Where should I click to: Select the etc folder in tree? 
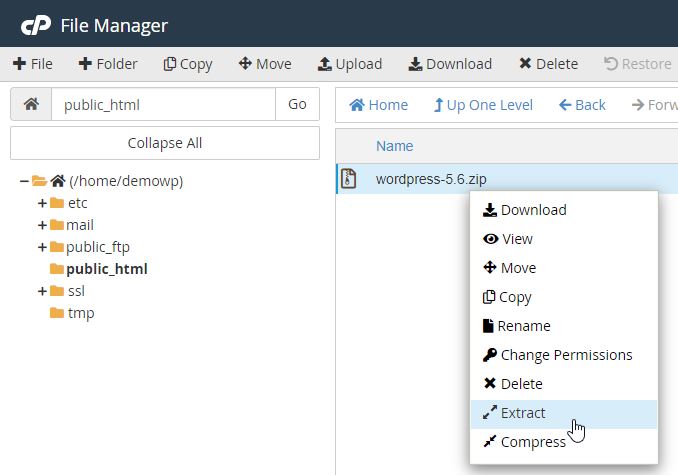tap(77, 203)
